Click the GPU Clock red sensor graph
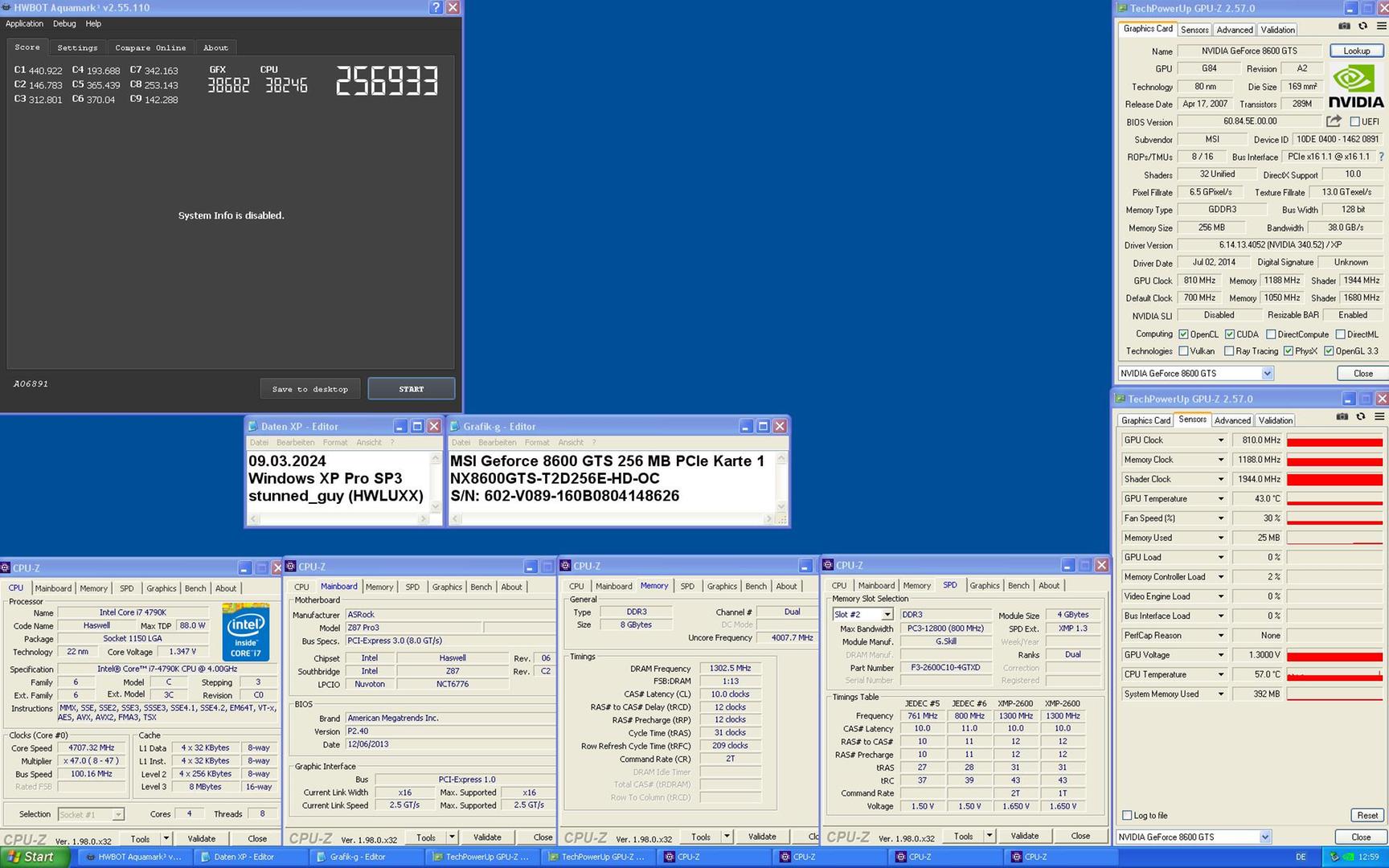 click(x=1334, y=440)
